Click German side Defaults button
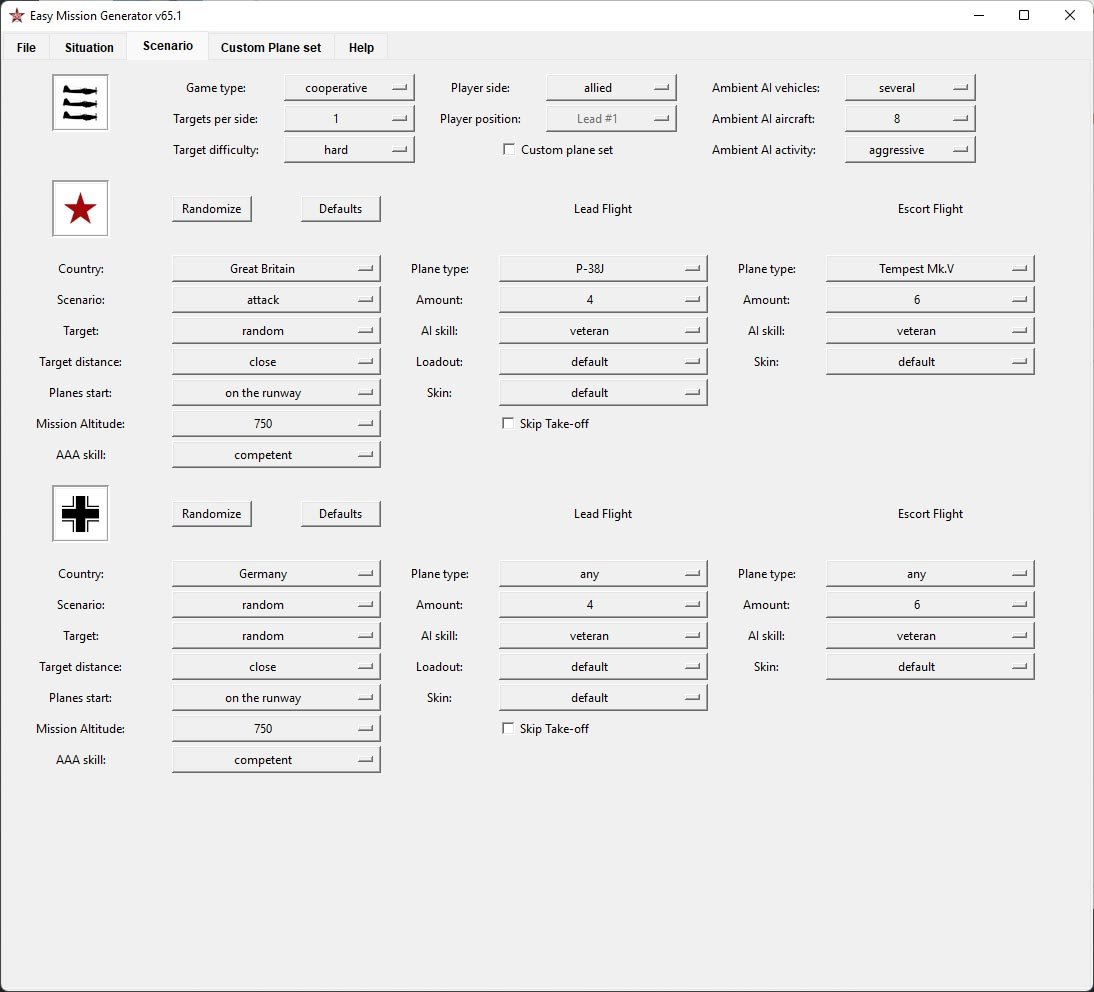 [x=340, y=513]
